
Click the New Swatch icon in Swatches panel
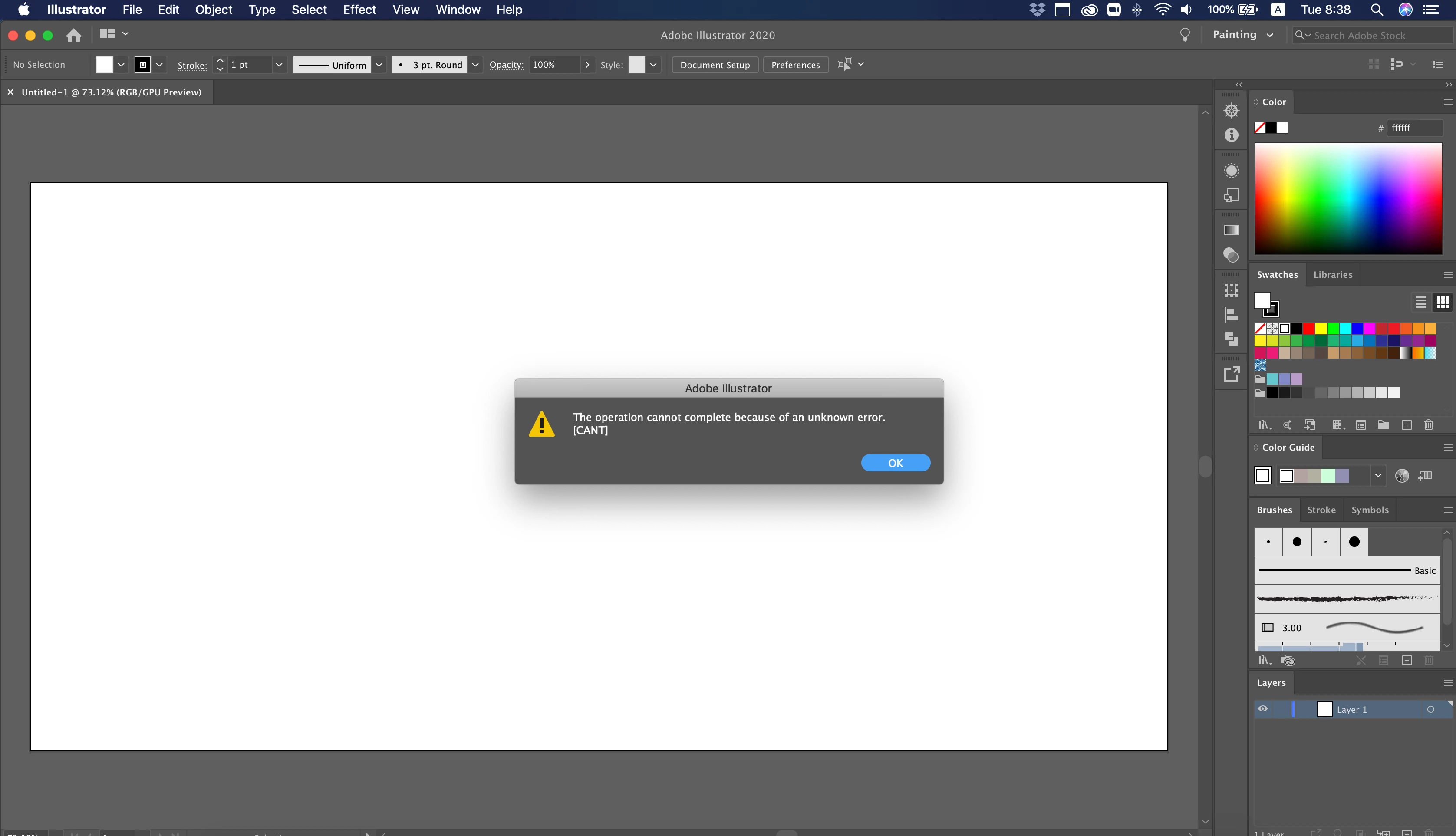pyautogui.click(x=1406, y=425)
